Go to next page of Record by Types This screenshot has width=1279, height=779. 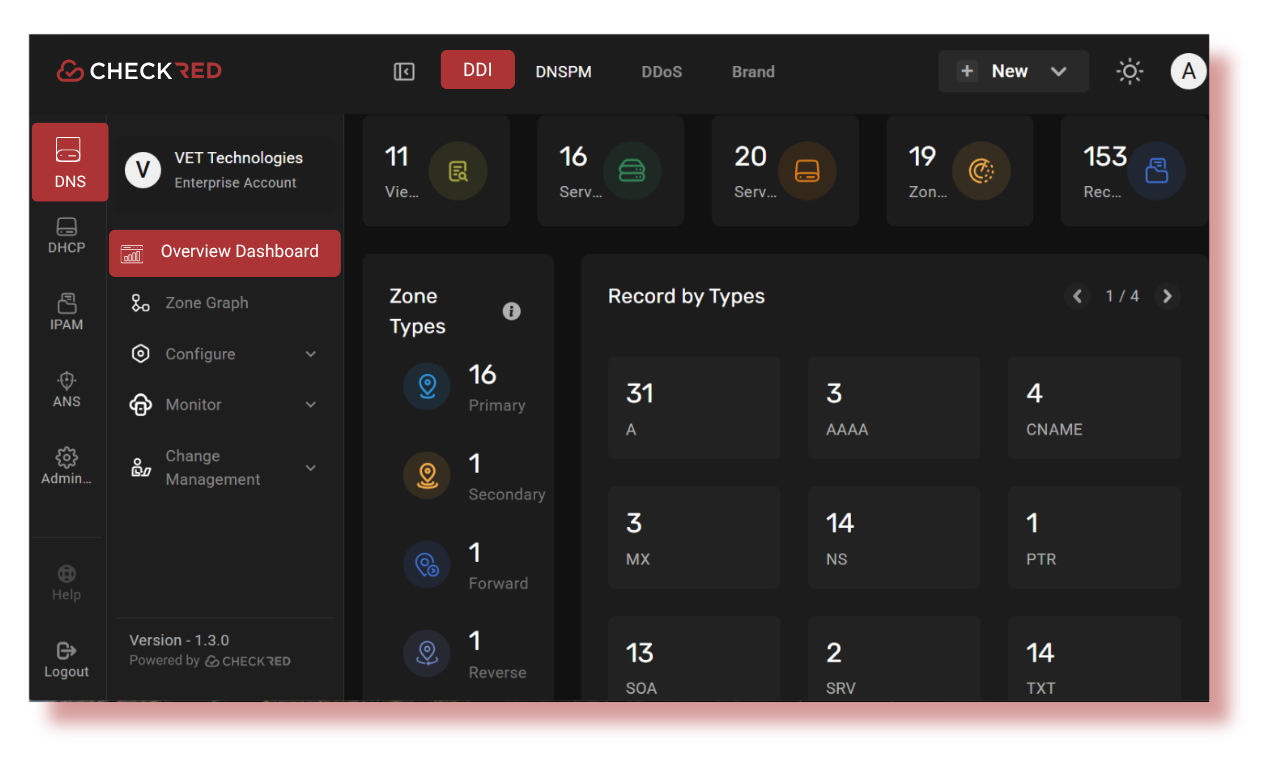click(1167, 296)
